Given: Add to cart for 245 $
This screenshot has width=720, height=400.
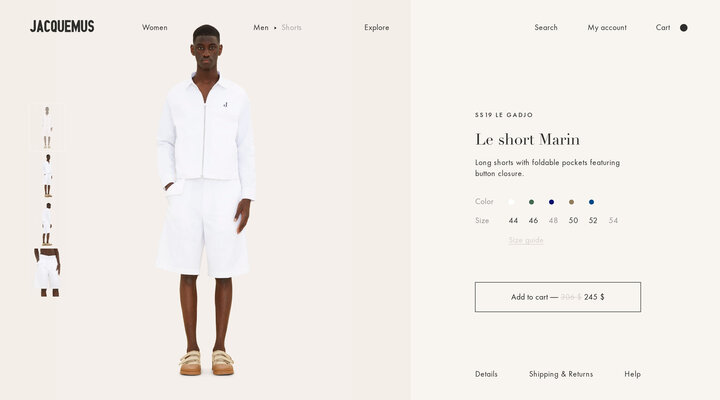Looking at the screenshot, I should click(558, 297).
